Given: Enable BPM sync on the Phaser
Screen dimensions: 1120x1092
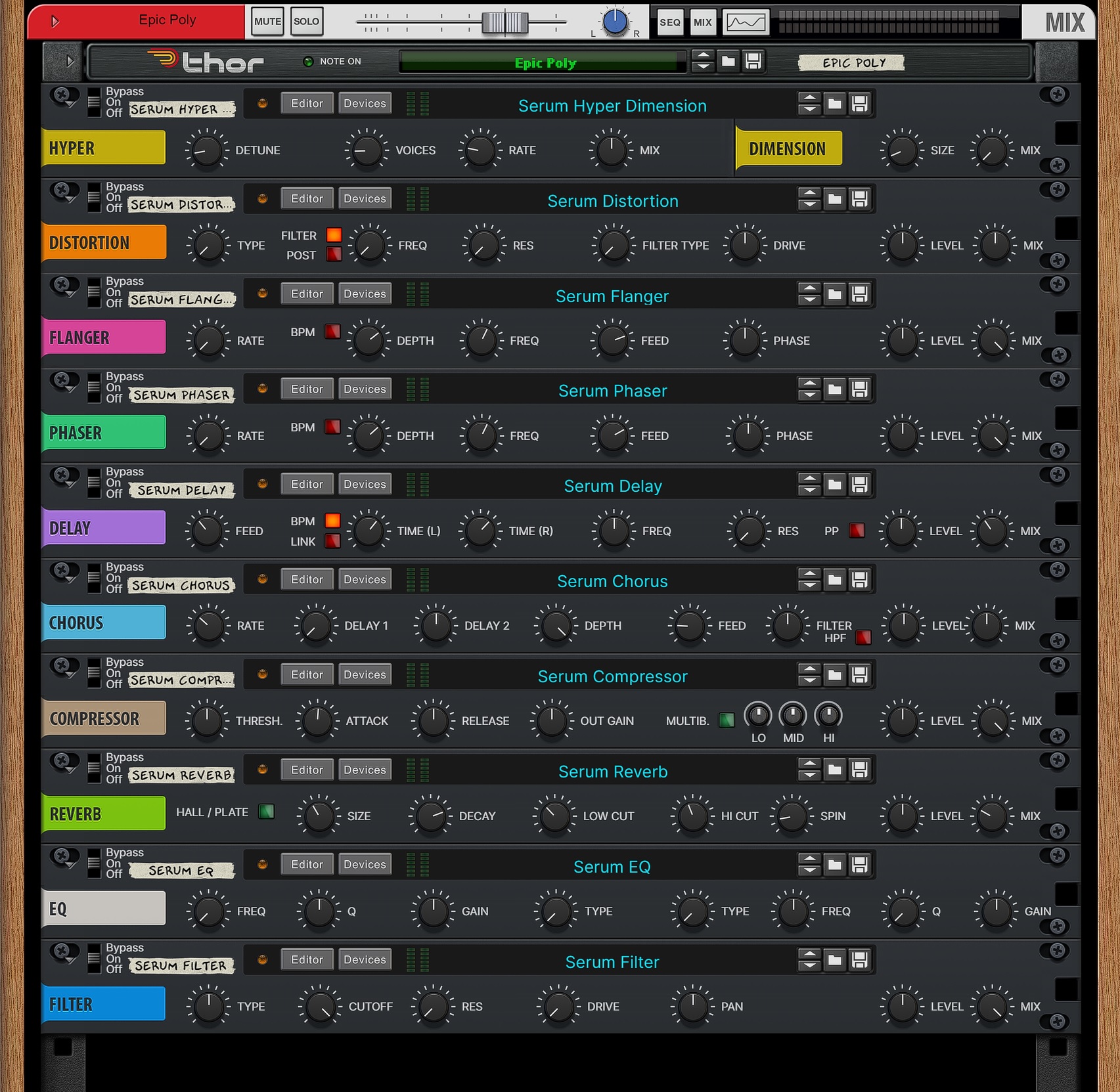Looking at the screenshot, I should pos(333,427).
